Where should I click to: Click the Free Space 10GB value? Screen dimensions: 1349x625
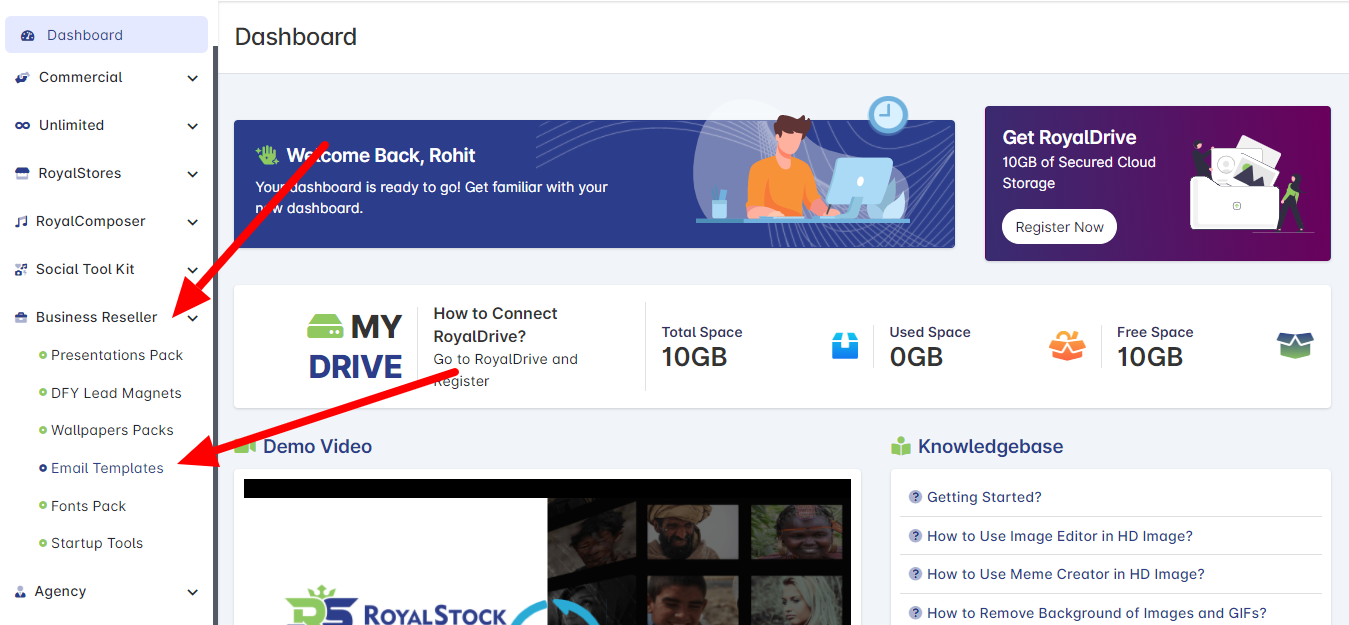click(x=1150, y=357)
